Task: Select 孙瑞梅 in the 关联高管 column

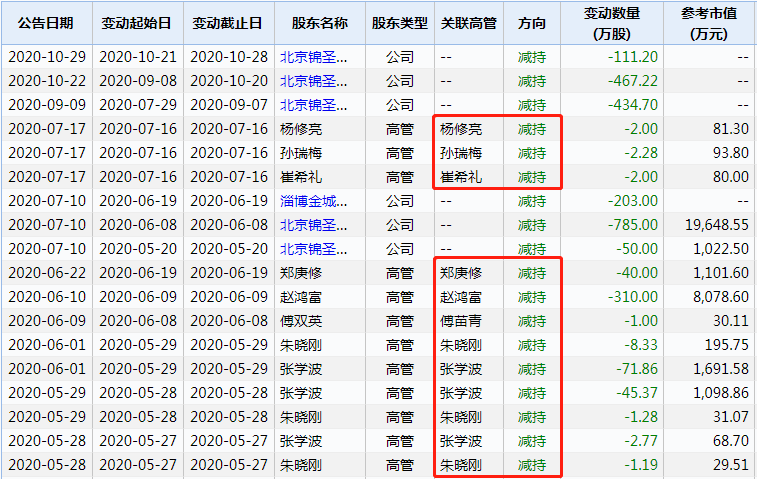Action: (461, 153)
